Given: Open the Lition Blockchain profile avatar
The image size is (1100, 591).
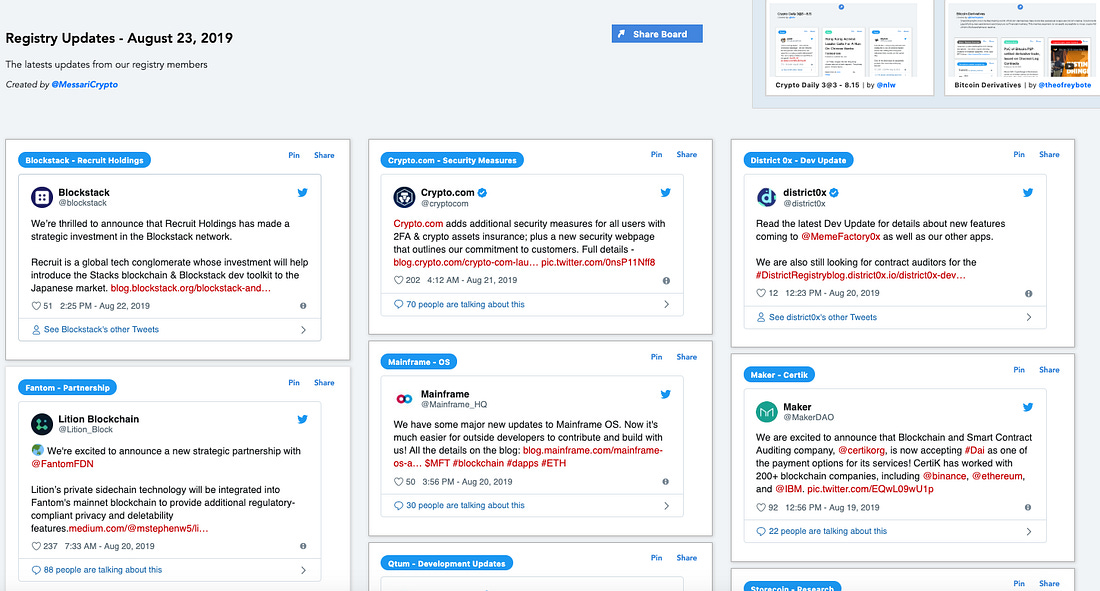Looking at the screenshot, I should (42, 424).
